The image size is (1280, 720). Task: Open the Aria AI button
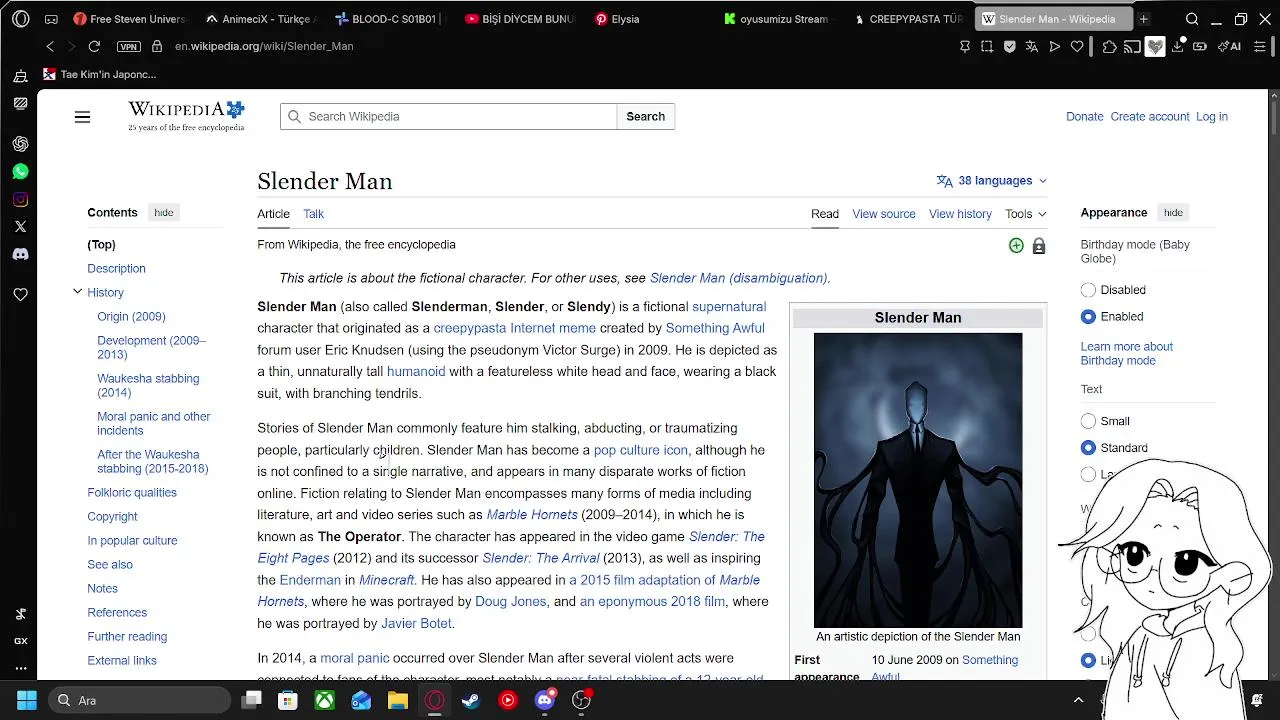point(1231,46)
